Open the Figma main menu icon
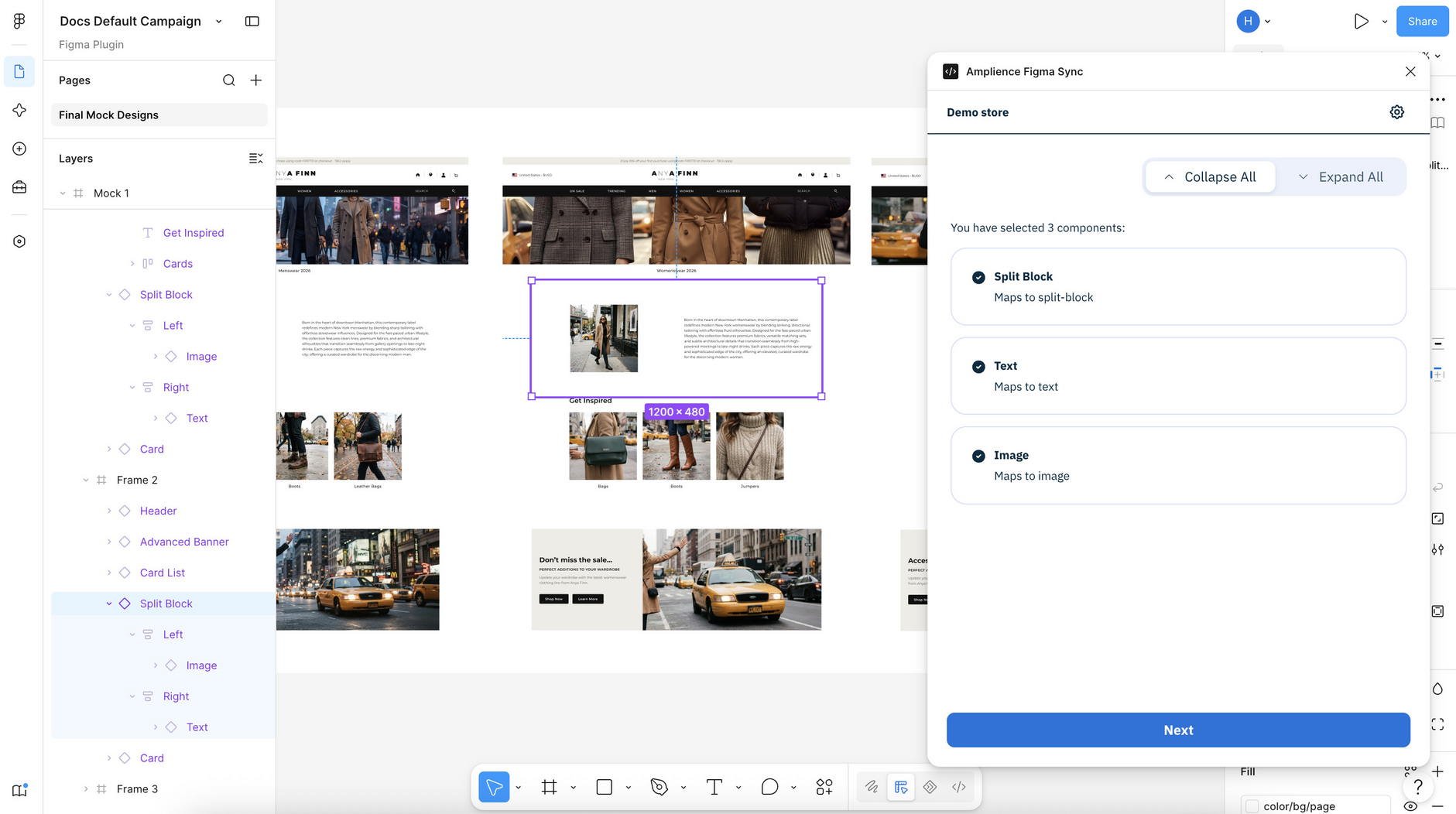The width and height of the screenshot is (1456, 814). (x=19, y=21)
